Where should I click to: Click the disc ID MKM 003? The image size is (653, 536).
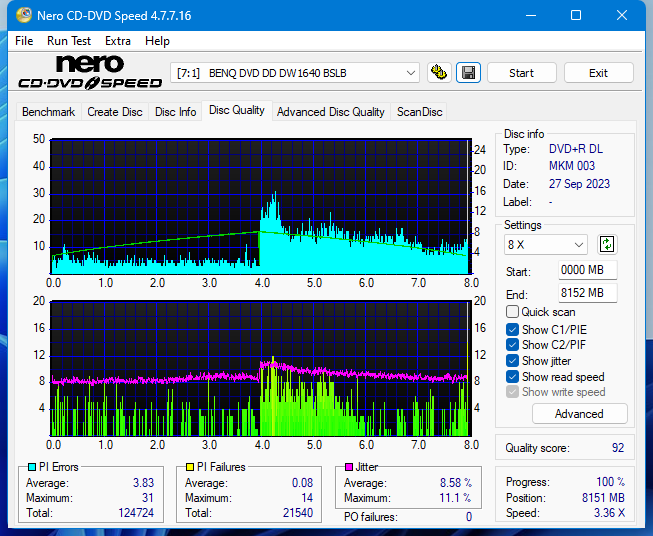click(x=572, y=166)
